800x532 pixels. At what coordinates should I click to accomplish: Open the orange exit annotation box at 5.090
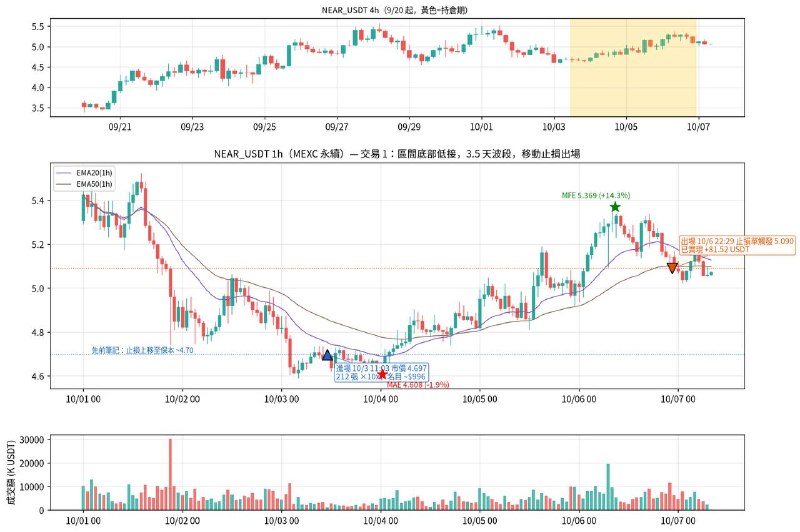click(737, 245)
